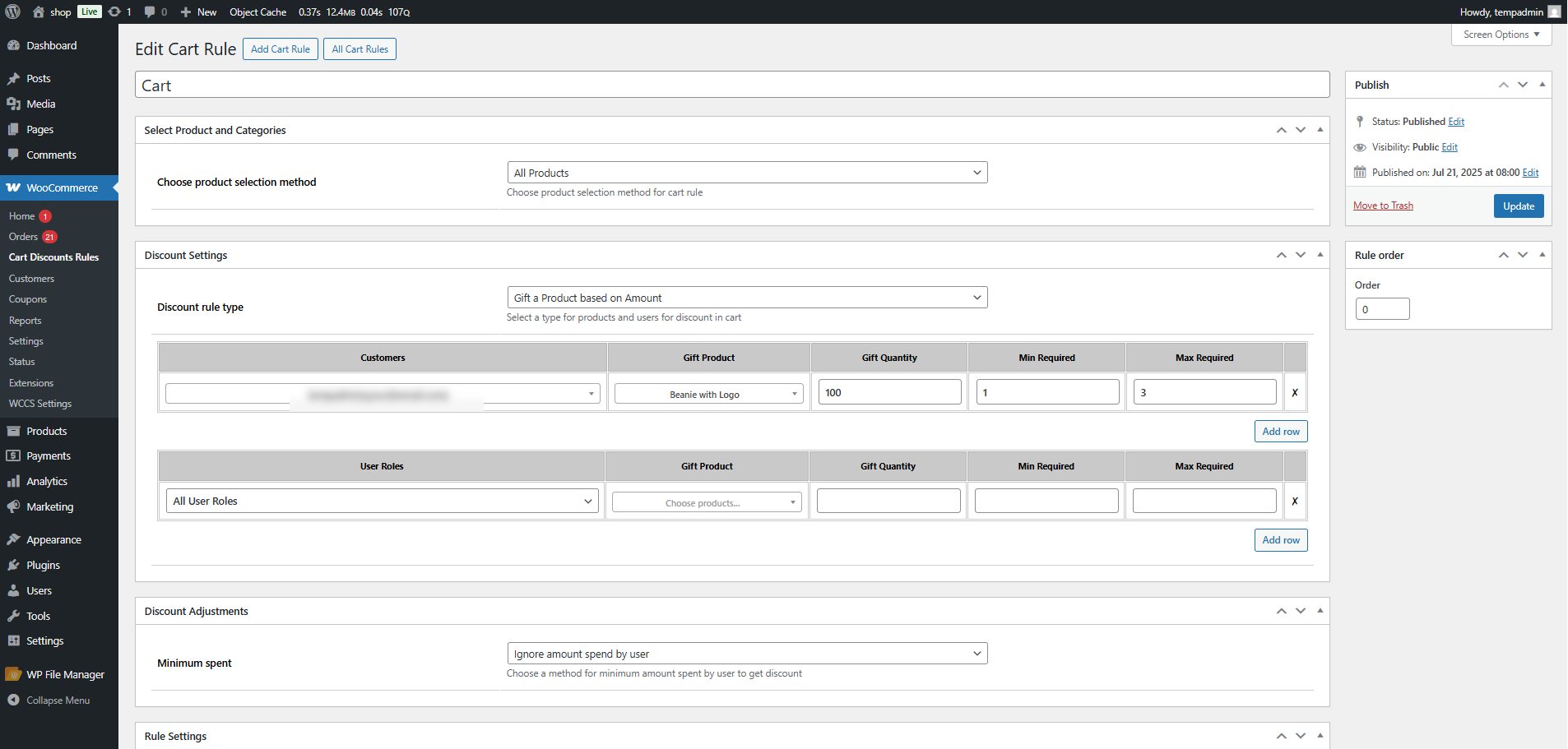Collapse the Discount Settings panel
1568x749 pixels.
[x=1320, y=255]
